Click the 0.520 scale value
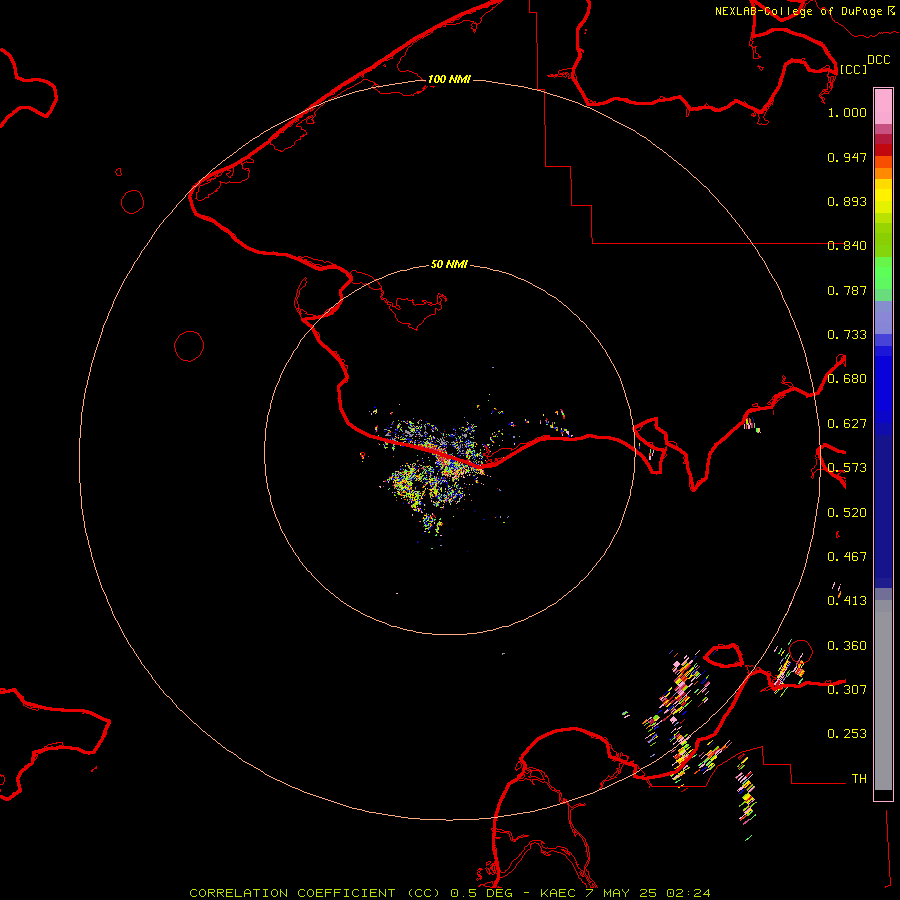Viewport: 900px width, 900px height. 847,513
